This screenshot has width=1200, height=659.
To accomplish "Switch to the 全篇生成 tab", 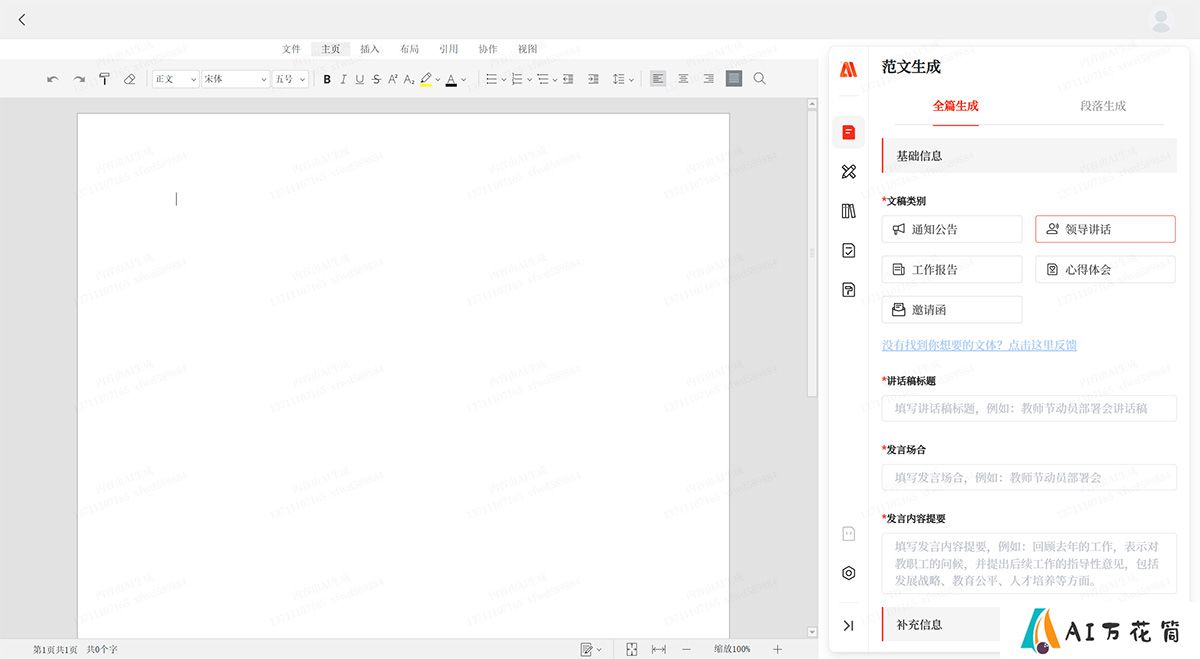I will (x=955, y=106).
